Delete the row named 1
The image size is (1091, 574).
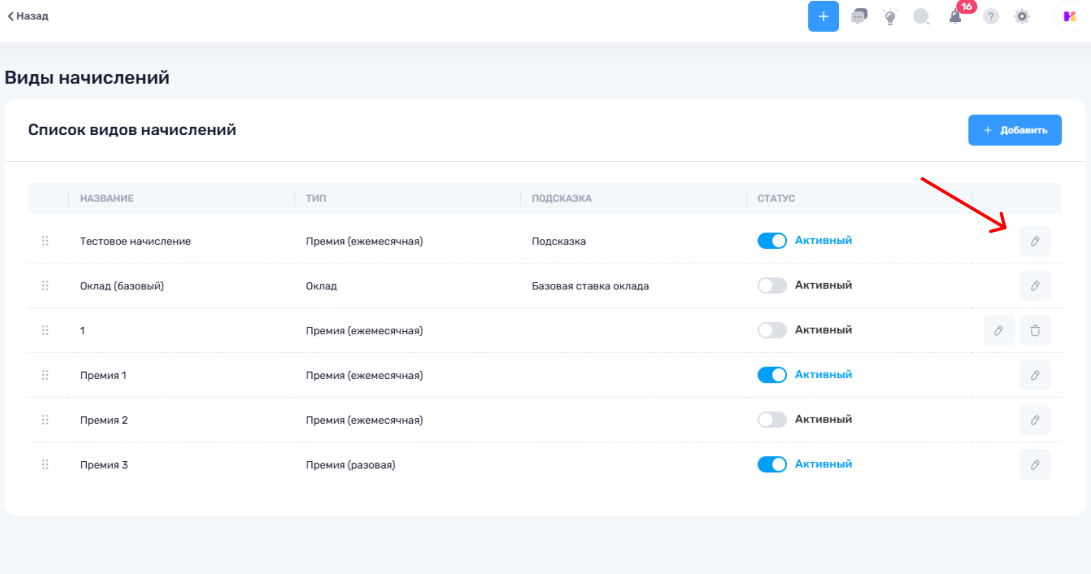click(x=1034, y=330)
